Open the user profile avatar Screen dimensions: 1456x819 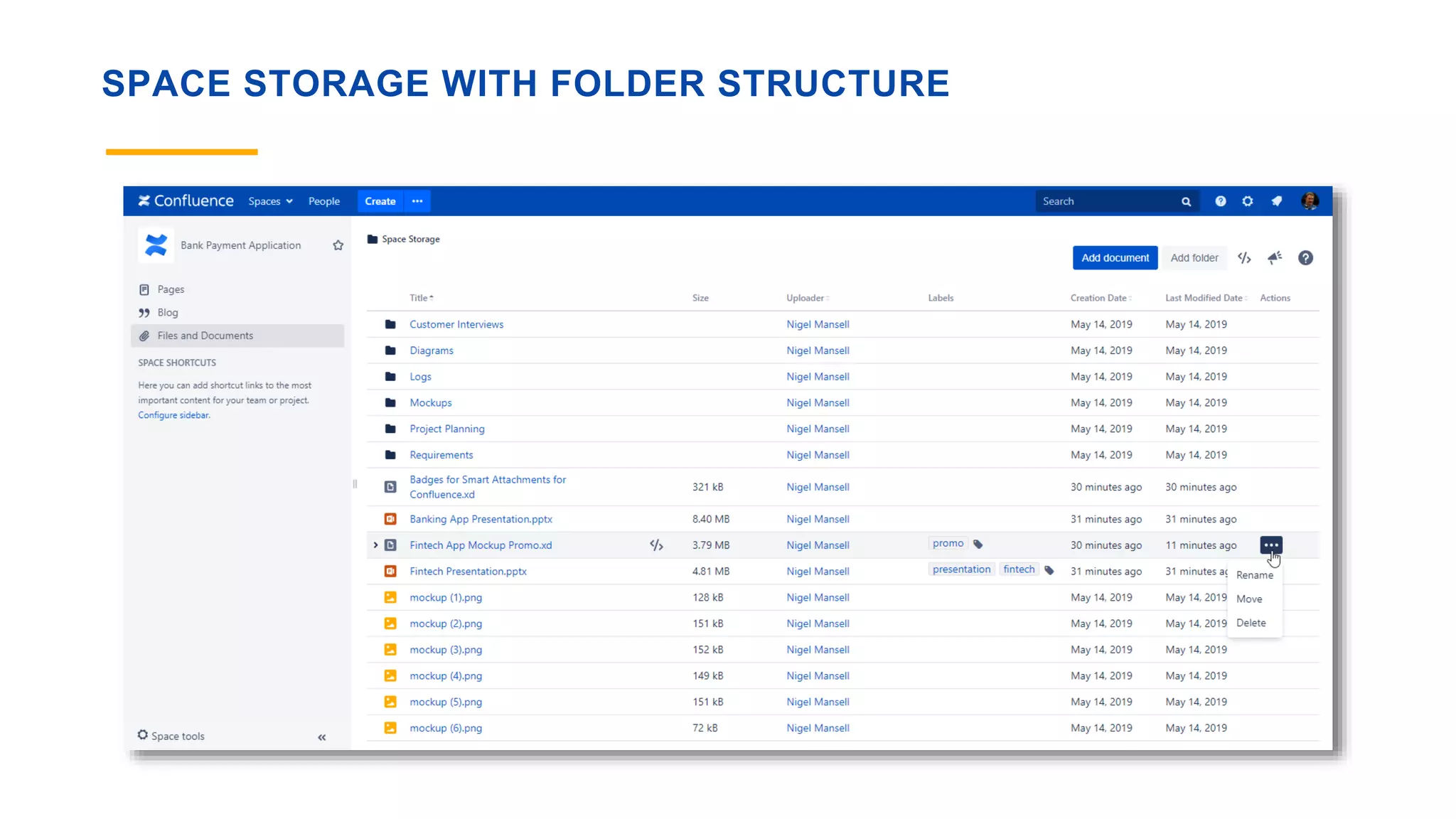coord(1310,201)
